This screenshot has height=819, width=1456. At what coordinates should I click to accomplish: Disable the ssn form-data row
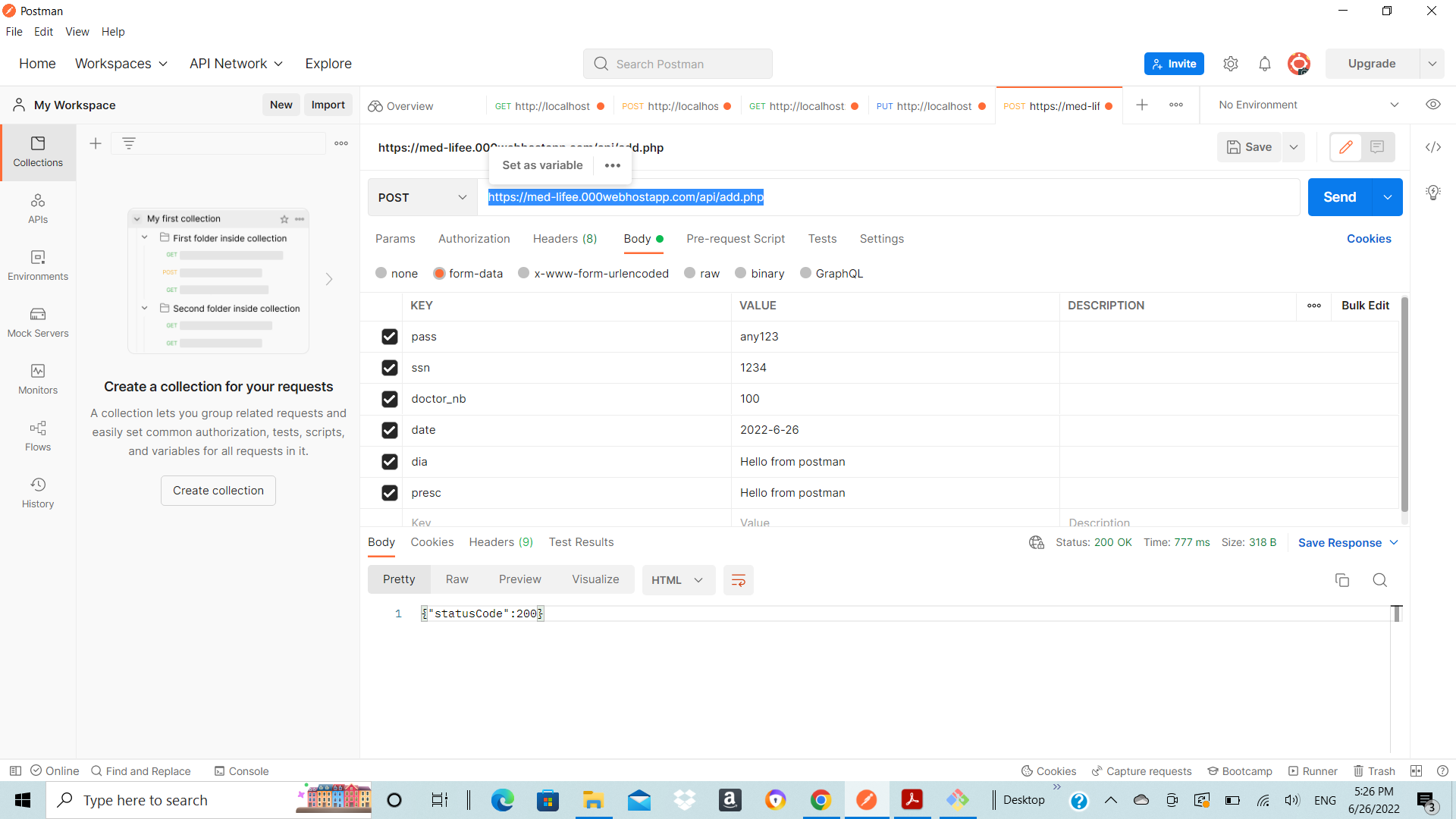pyautogui.click(x=389, y=368)
